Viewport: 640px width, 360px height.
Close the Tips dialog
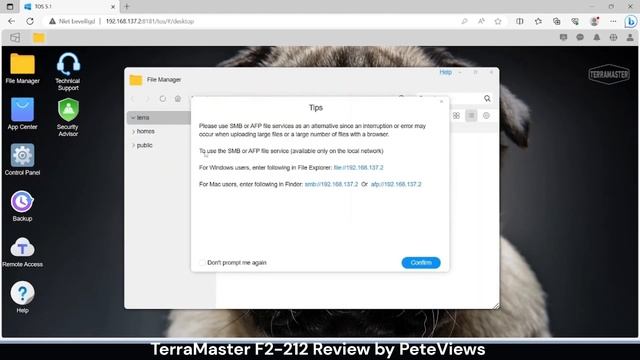click(441, 101)
